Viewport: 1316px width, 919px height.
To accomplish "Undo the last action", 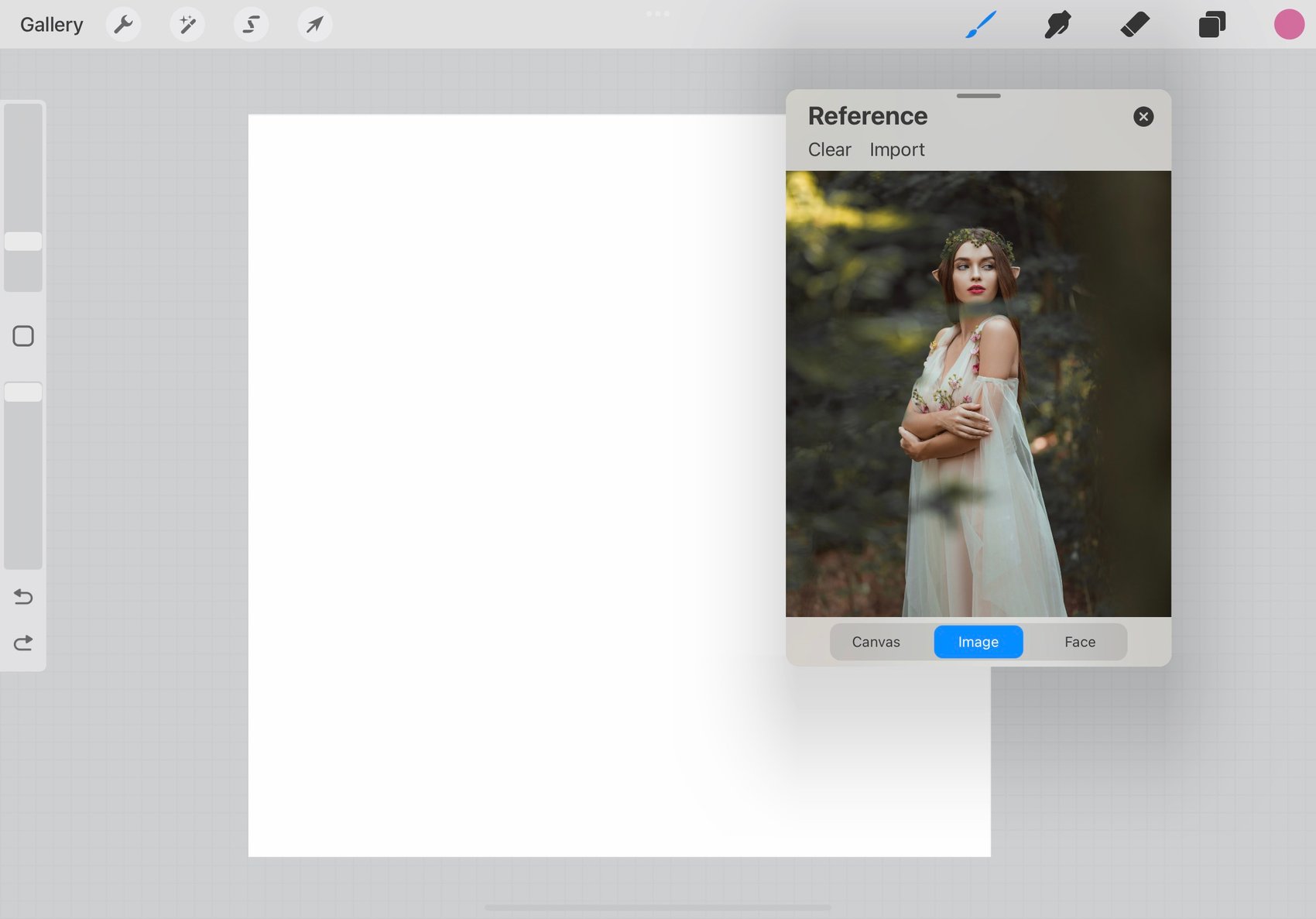I will (23, 597).
